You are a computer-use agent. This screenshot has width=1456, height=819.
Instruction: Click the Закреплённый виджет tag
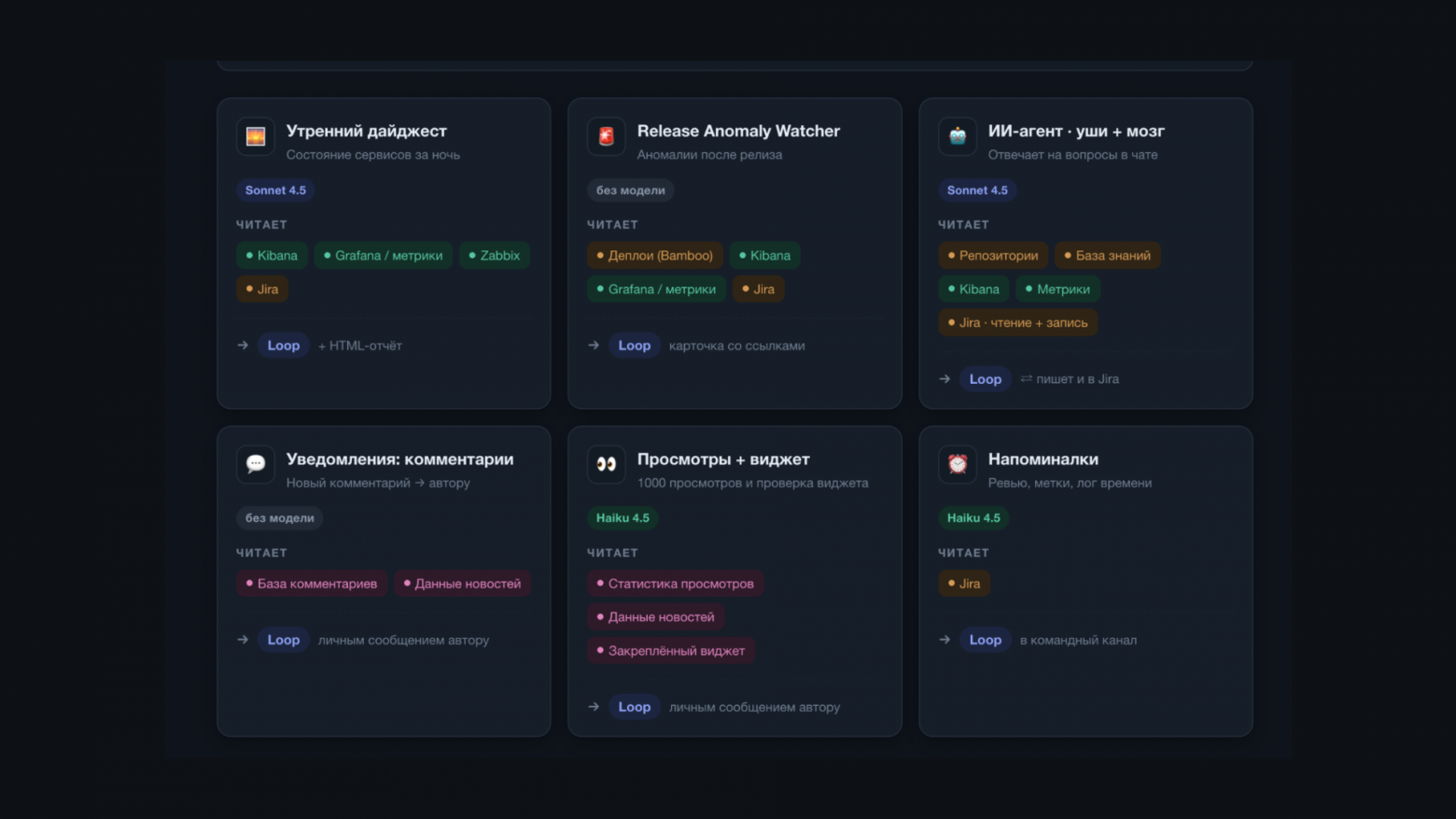pos(671,651)
